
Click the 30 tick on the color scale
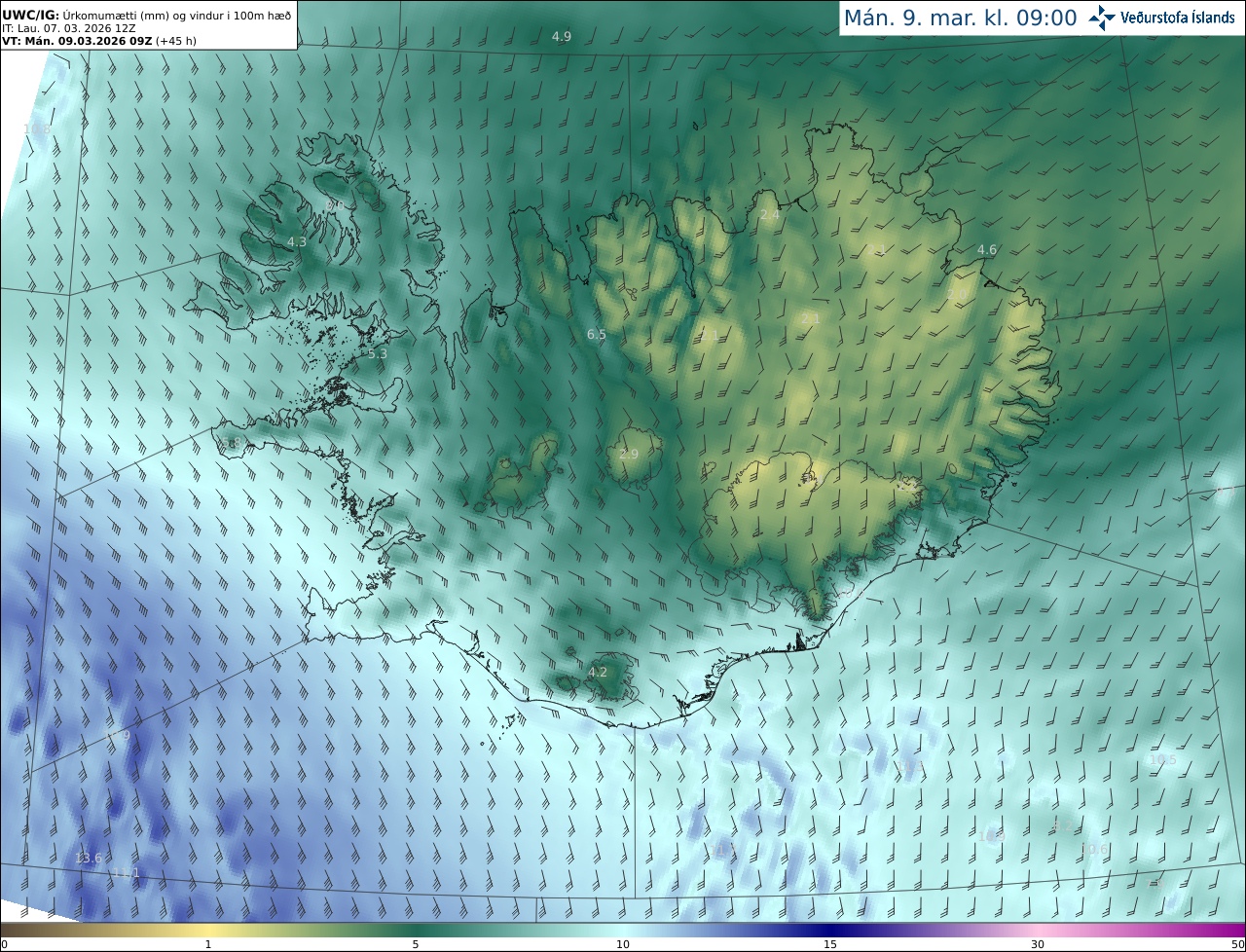pyautogui.click(x=1038, y=944)
